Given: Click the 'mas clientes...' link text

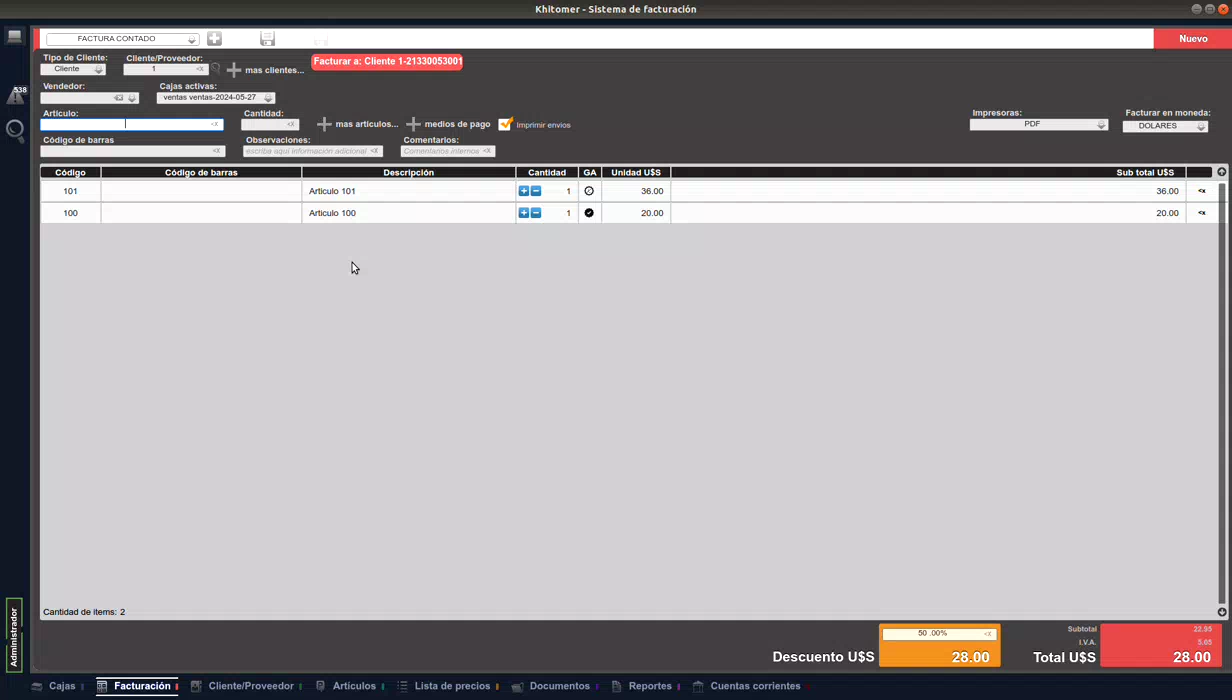Looking at the screenshot, I should (274, 70).
